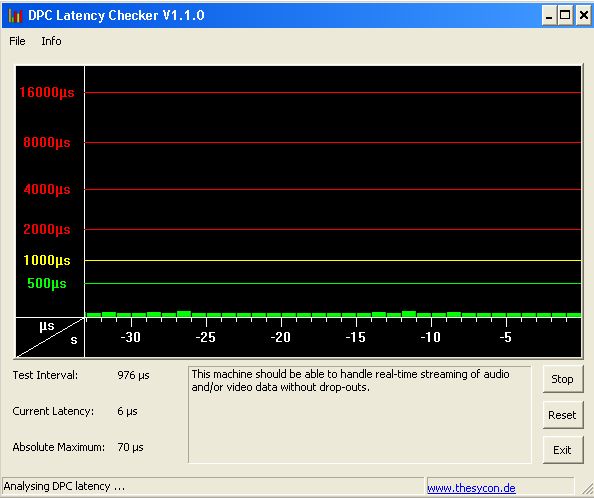The height and width of the screenshot is (498, 594).
Task: Click the 500µs green threshold label
Action: tap(47, 283)
